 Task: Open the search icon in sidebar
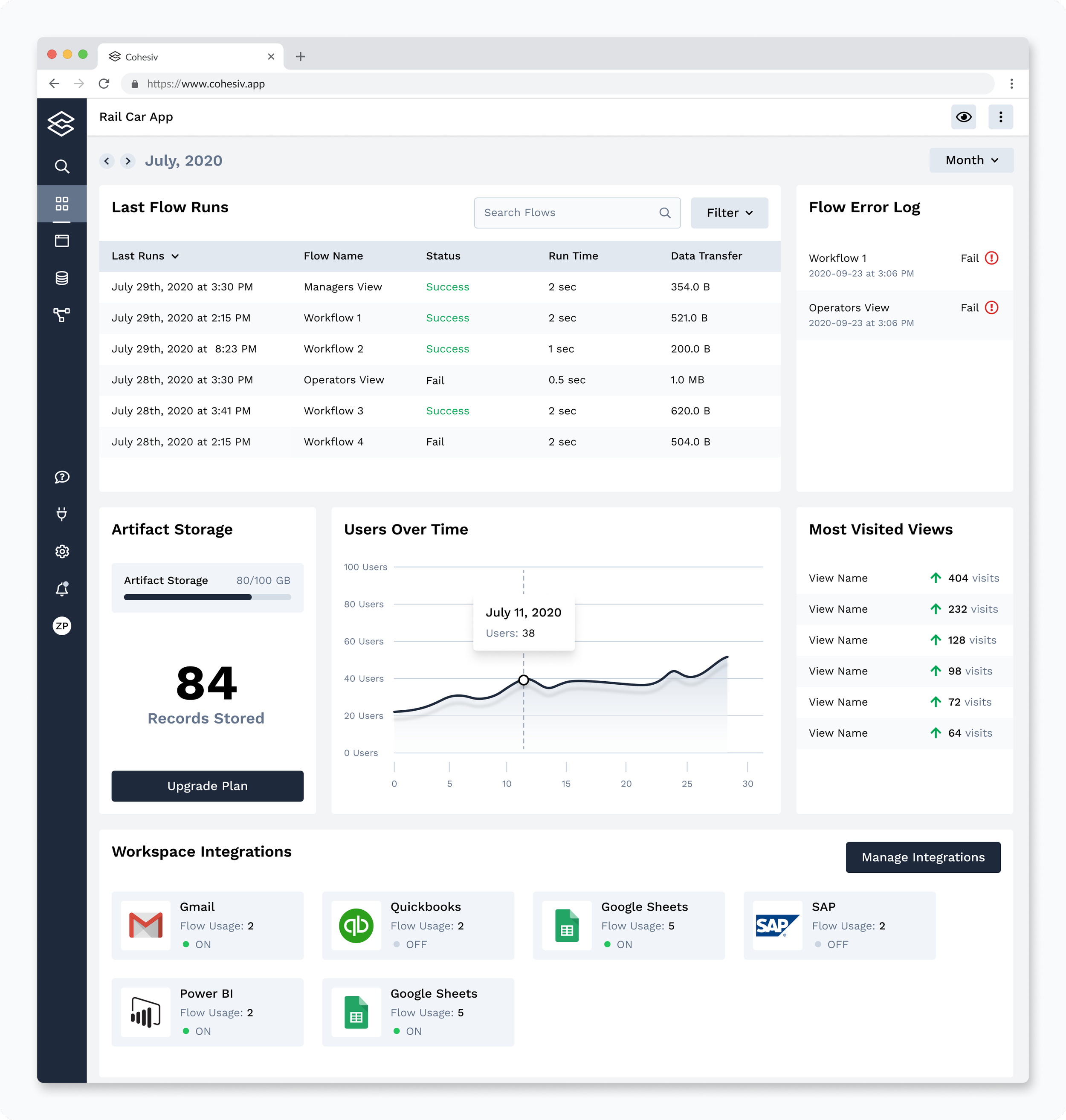[x=62, y=166]
